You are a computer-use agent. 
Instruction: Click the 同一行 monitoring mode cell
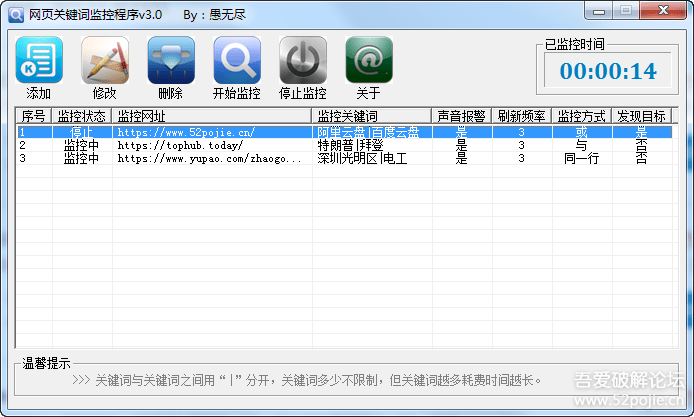click(582, 158)
